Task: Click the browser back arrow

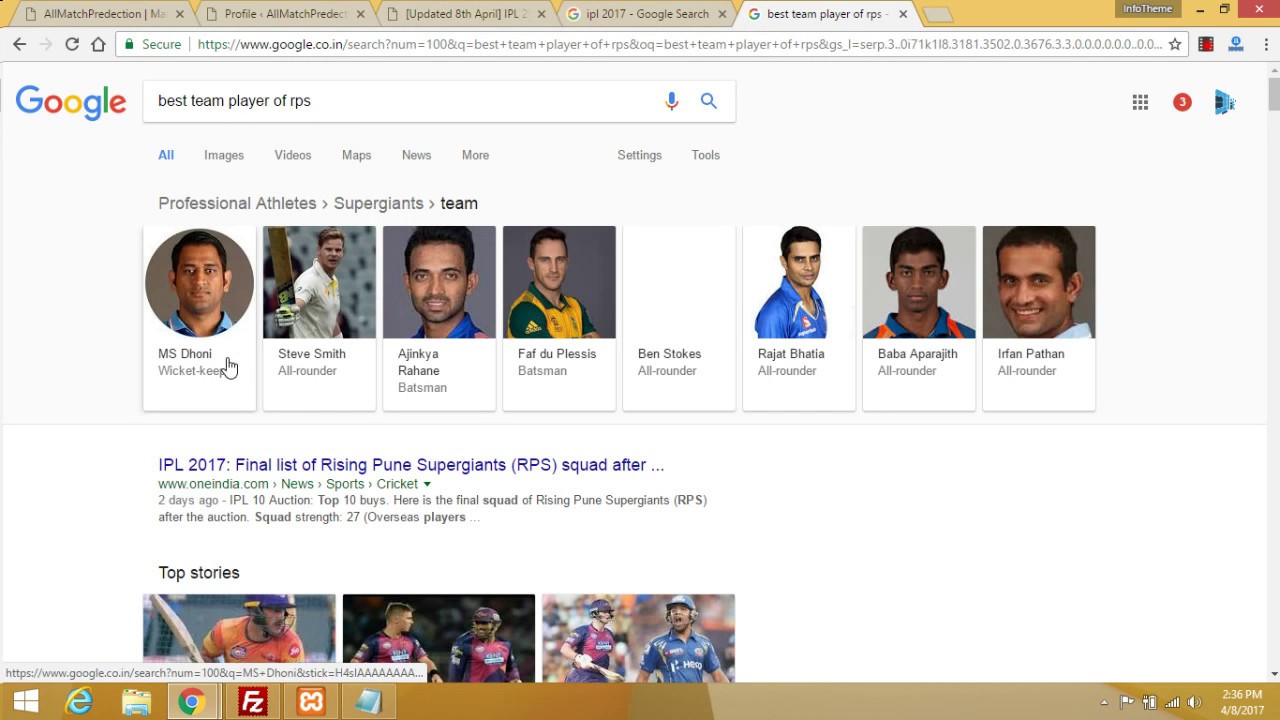Action: (19, 44)
